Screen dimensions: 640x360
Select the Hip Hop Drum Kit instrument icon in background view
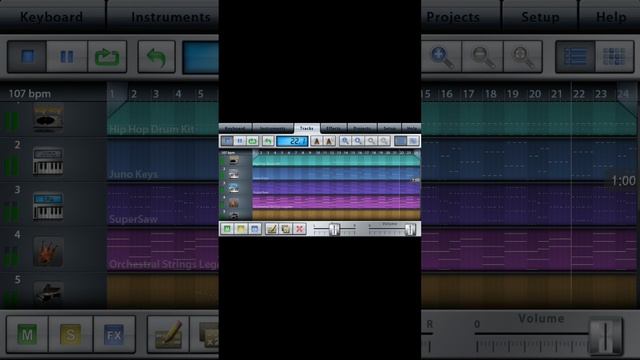tap(48, 118)
